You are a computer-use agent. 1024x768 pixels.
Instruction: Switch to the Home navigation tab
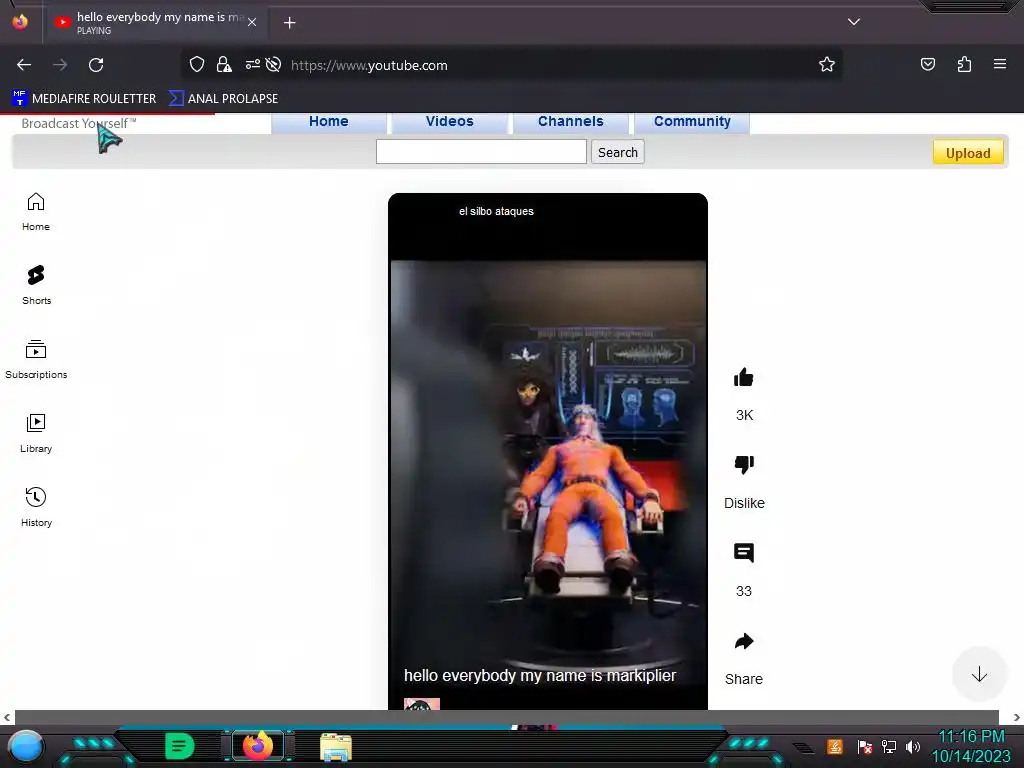[x=328, y=122]
